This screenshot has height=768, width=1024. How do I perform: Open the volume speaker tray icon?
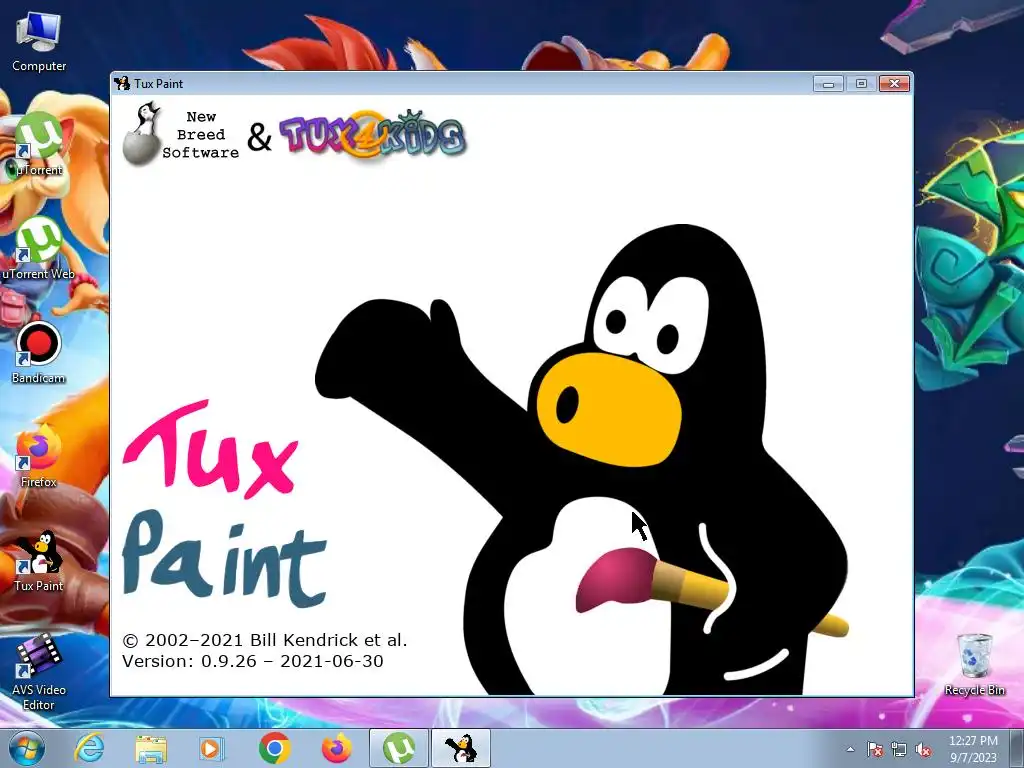(x=923, y=750)
